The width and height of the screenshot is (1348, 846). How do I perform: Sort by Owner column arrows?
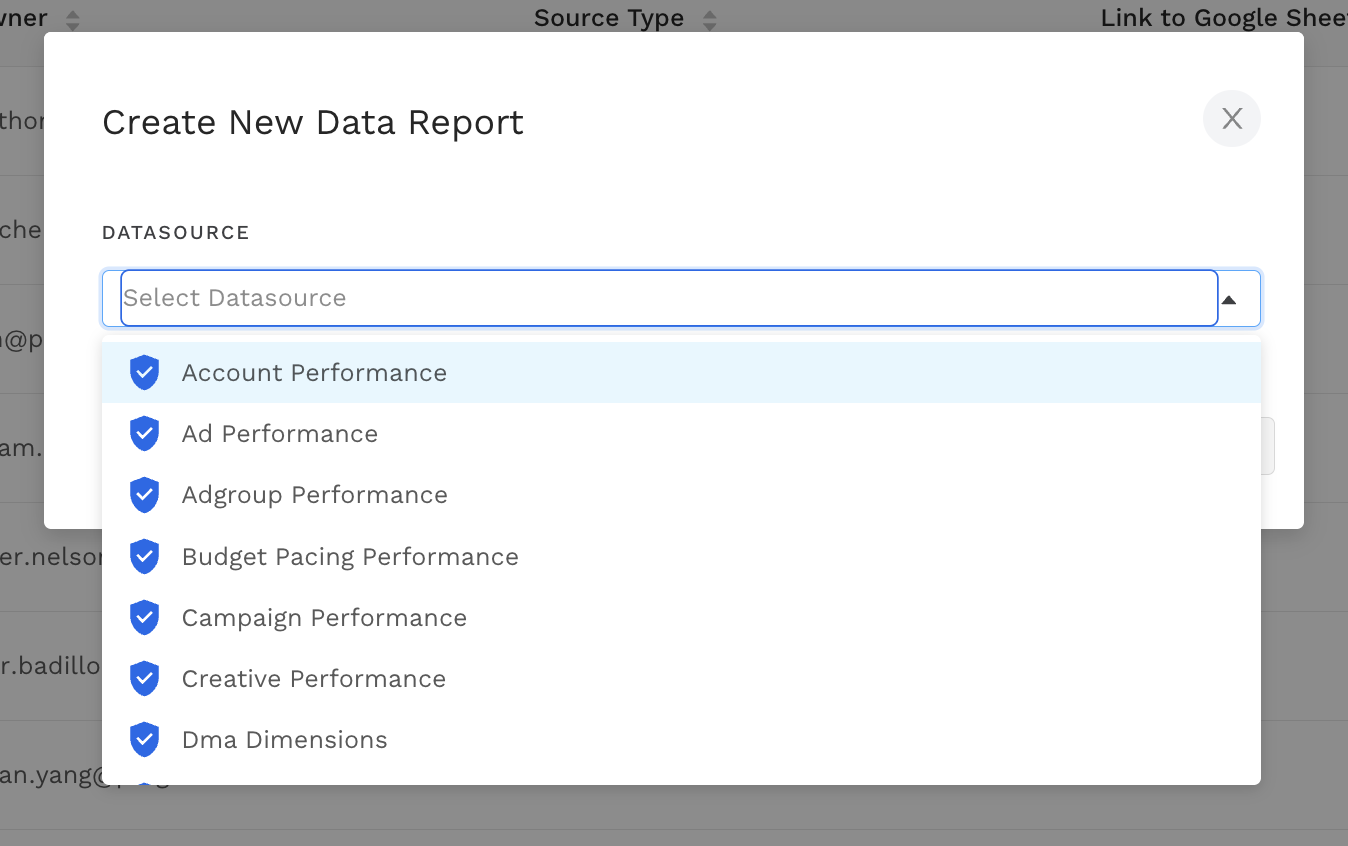[x=72, y=19]
